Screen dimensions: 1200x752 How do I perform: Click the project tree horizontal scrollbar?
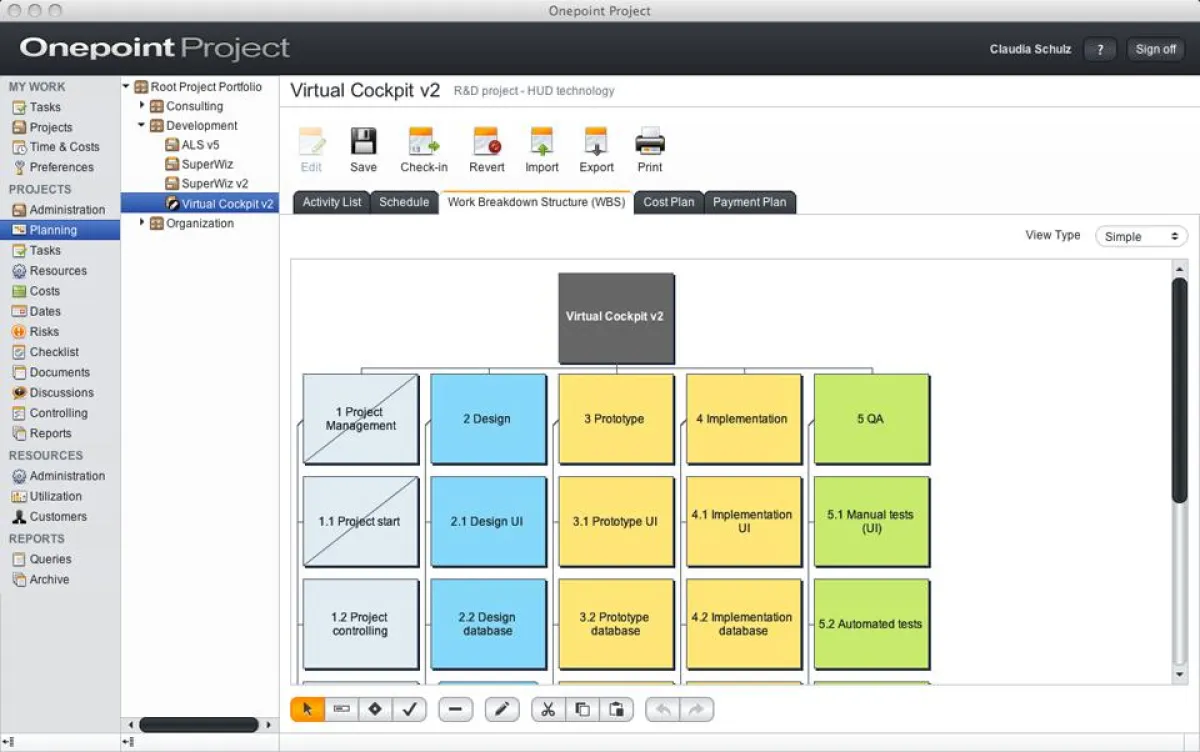click(199, 725)
